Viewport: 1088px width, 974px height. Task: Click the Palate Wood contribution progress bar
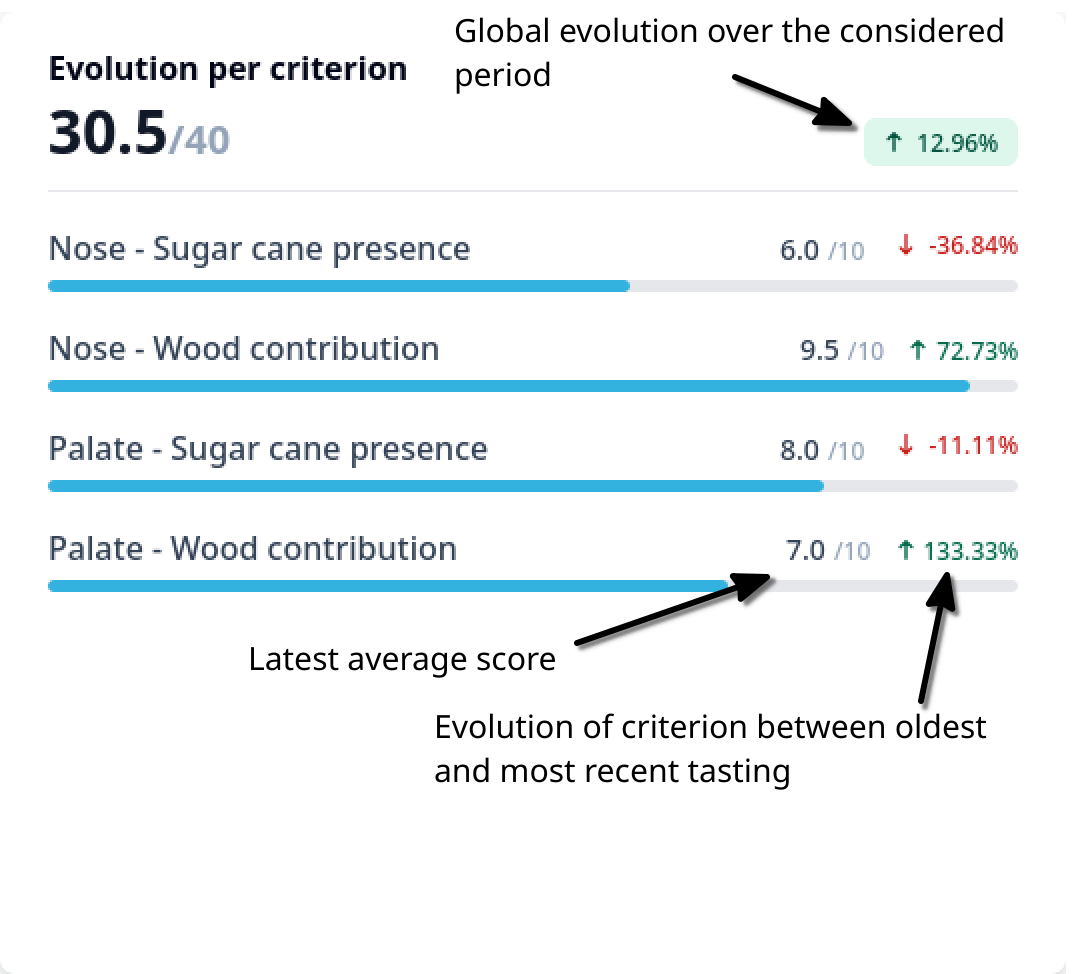click(x=533, y=586)
